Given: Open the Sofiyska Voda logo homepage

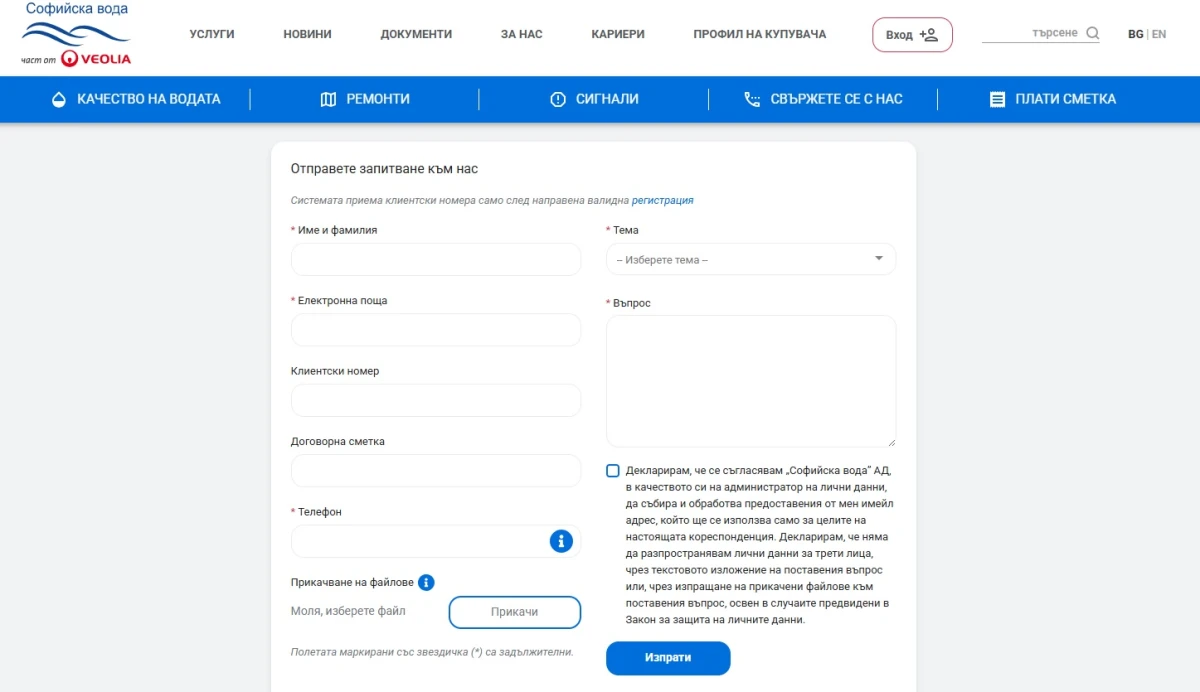Looking at the screenshot, I should coord(76,34).
